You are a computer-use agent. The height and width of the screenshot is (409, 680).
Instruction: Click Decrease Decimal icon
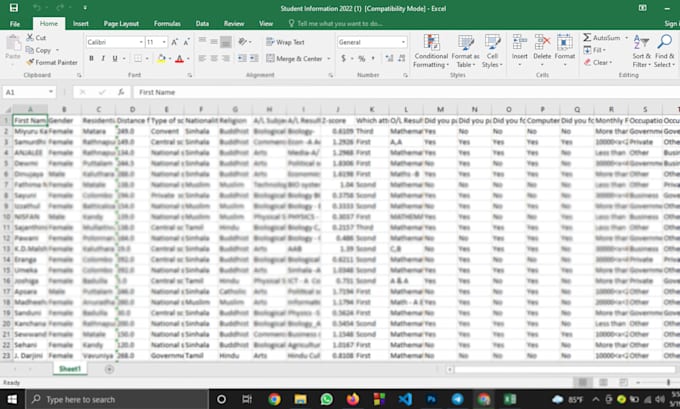pyautogui.click(x=401, y=59)
